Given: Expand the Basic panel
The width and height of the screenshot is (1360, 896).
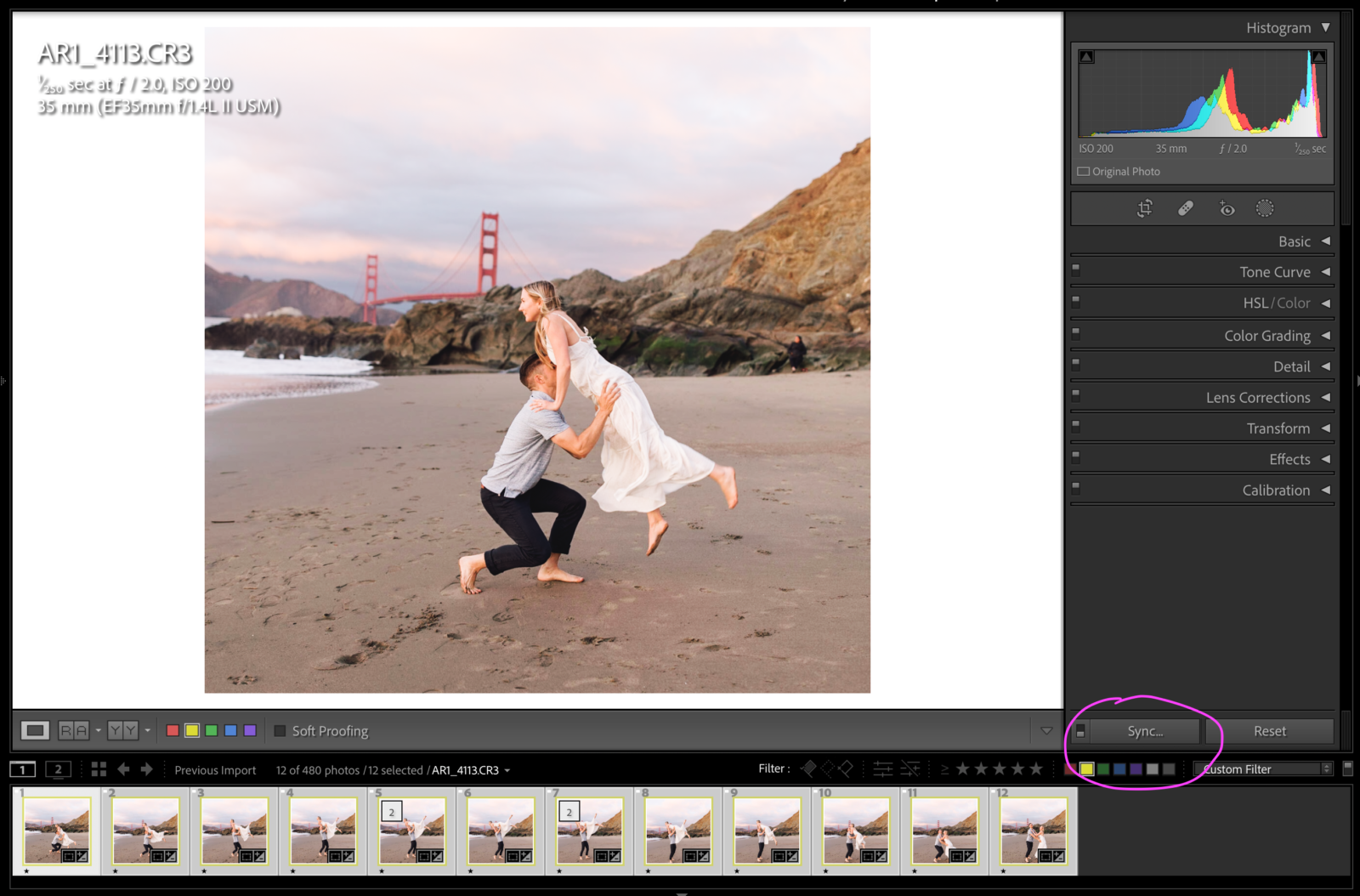Looking at the screenshot, I should (x=1295, y=241).
